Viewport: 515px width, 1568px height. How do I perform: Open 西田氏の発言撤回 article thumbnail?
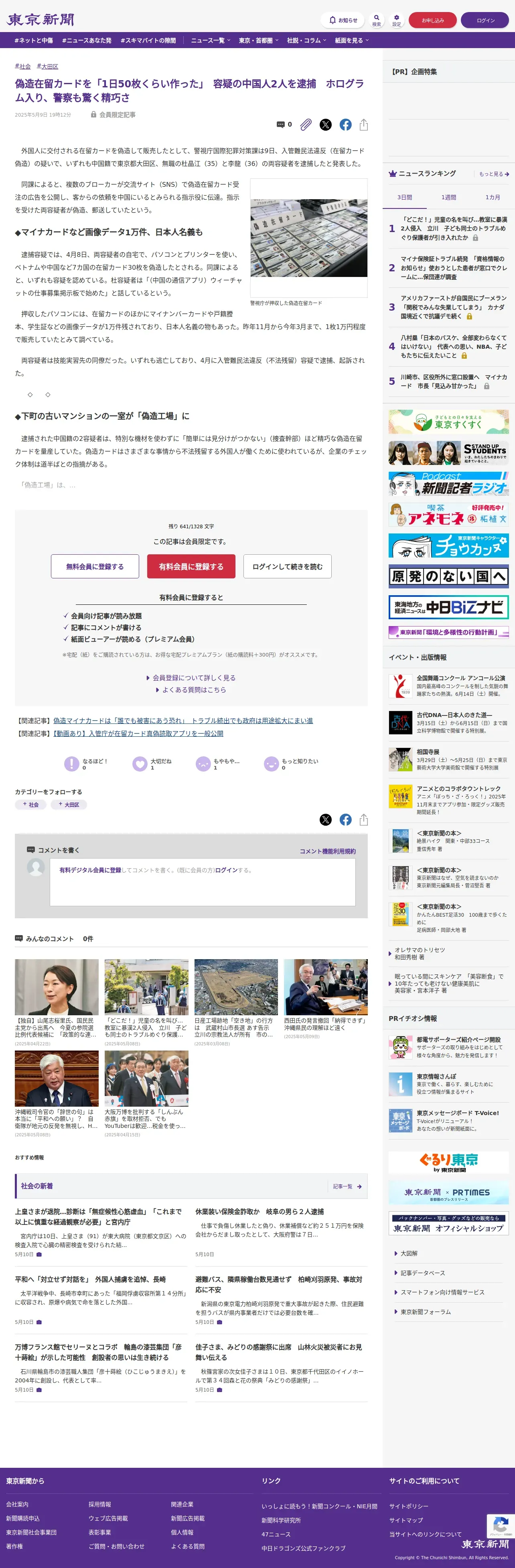click(x=325, y=987)
